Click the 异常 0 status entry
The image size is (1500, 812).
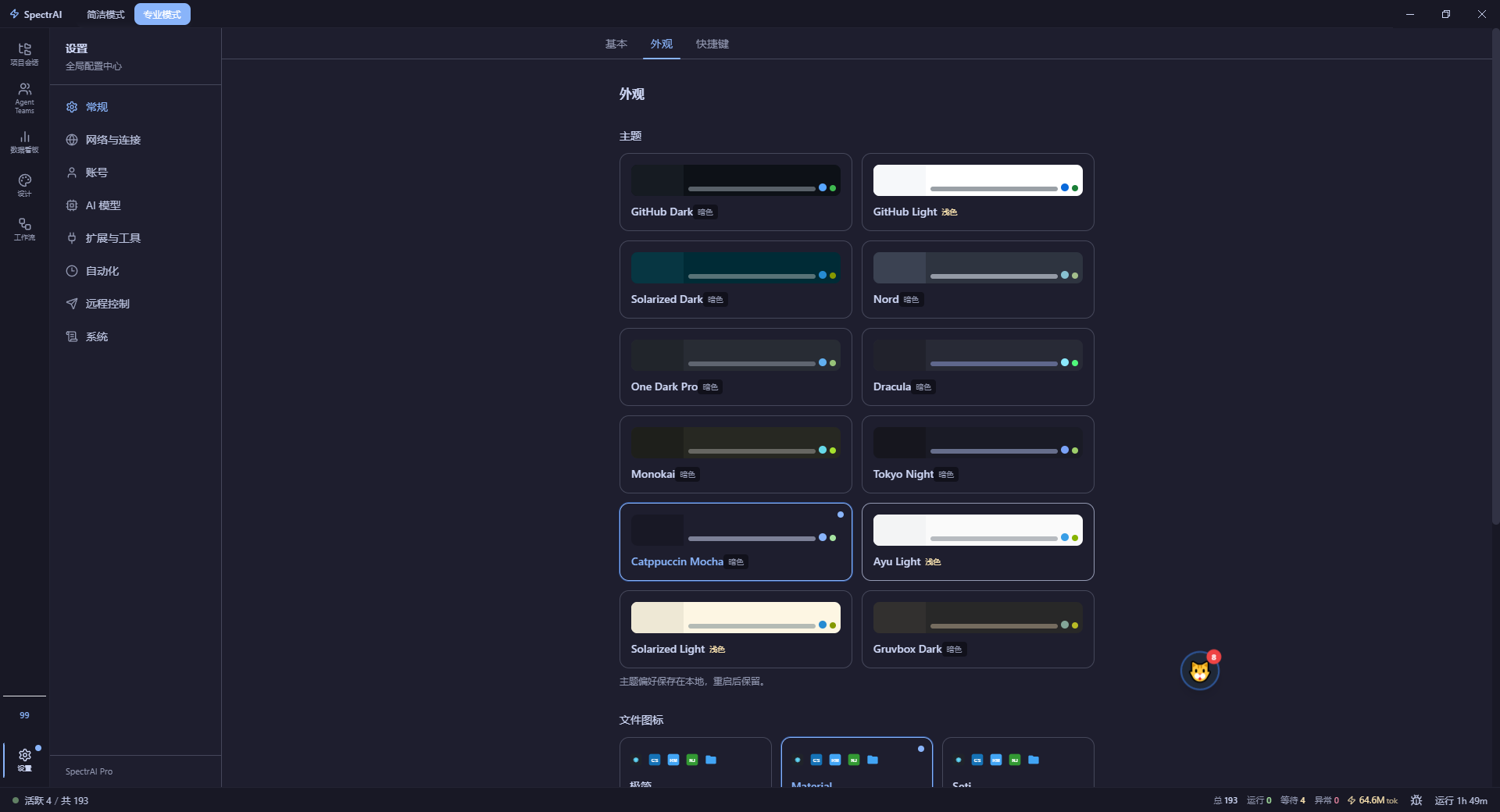pos(1327,800)
